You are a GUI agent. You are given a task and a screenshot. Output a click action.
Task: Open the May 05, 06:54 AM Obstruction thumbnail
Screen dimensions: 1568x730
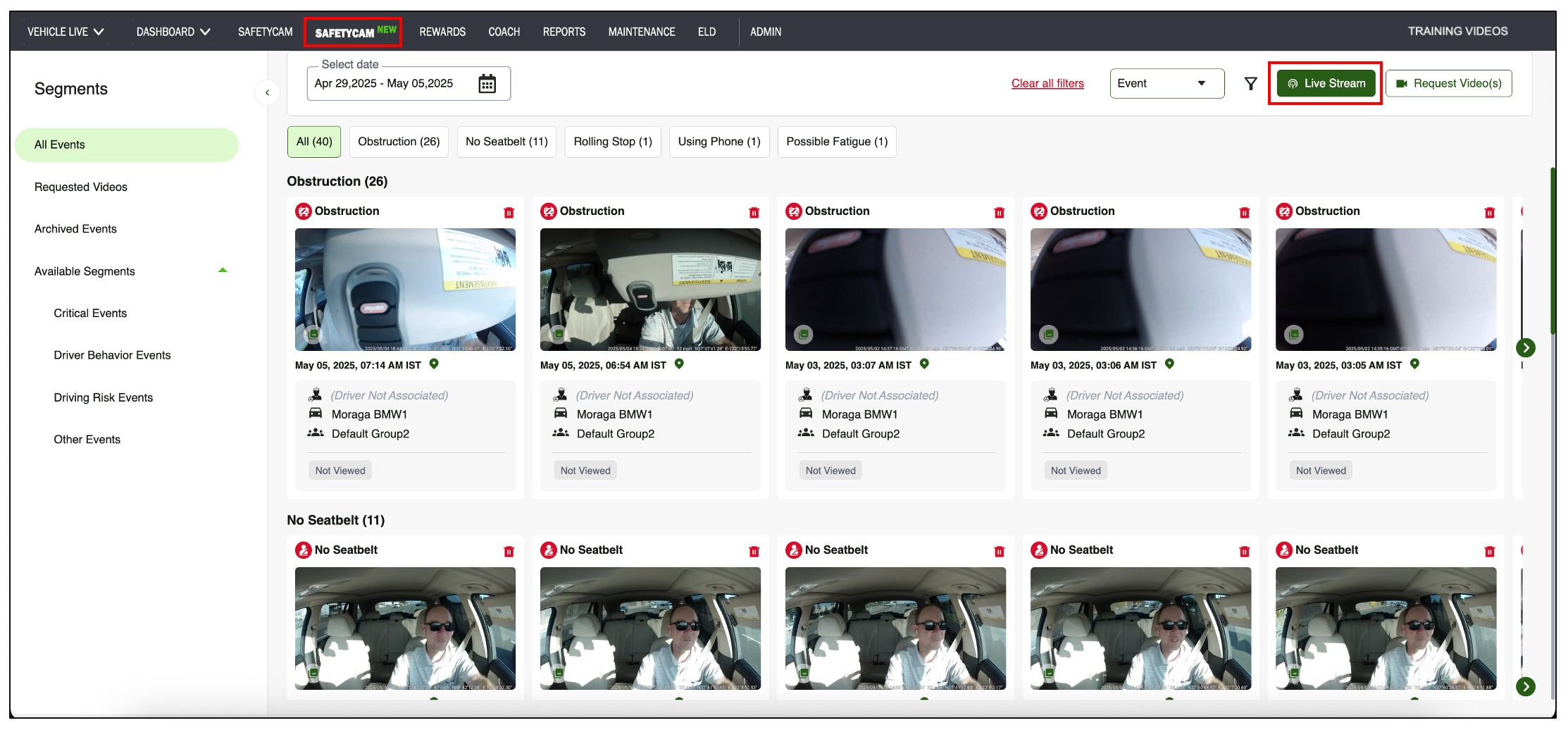coord(650,290)
